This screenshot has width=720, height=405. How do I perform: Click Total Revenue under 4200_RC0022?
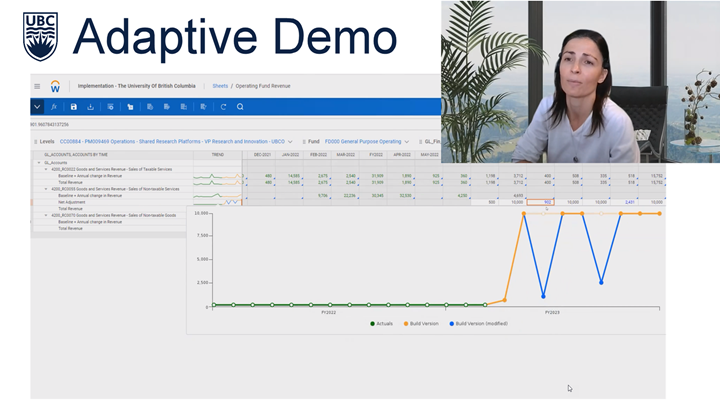[x=70, y=182]
